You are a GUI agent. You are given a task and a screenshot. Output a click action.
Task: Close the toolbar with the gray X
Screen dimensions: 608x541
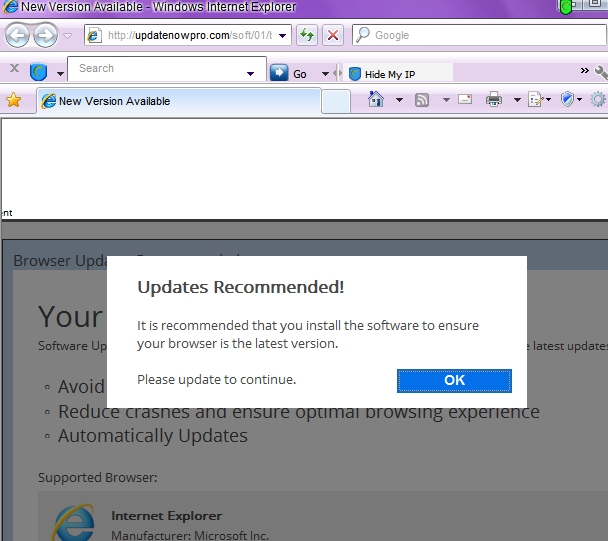(14, 70)
